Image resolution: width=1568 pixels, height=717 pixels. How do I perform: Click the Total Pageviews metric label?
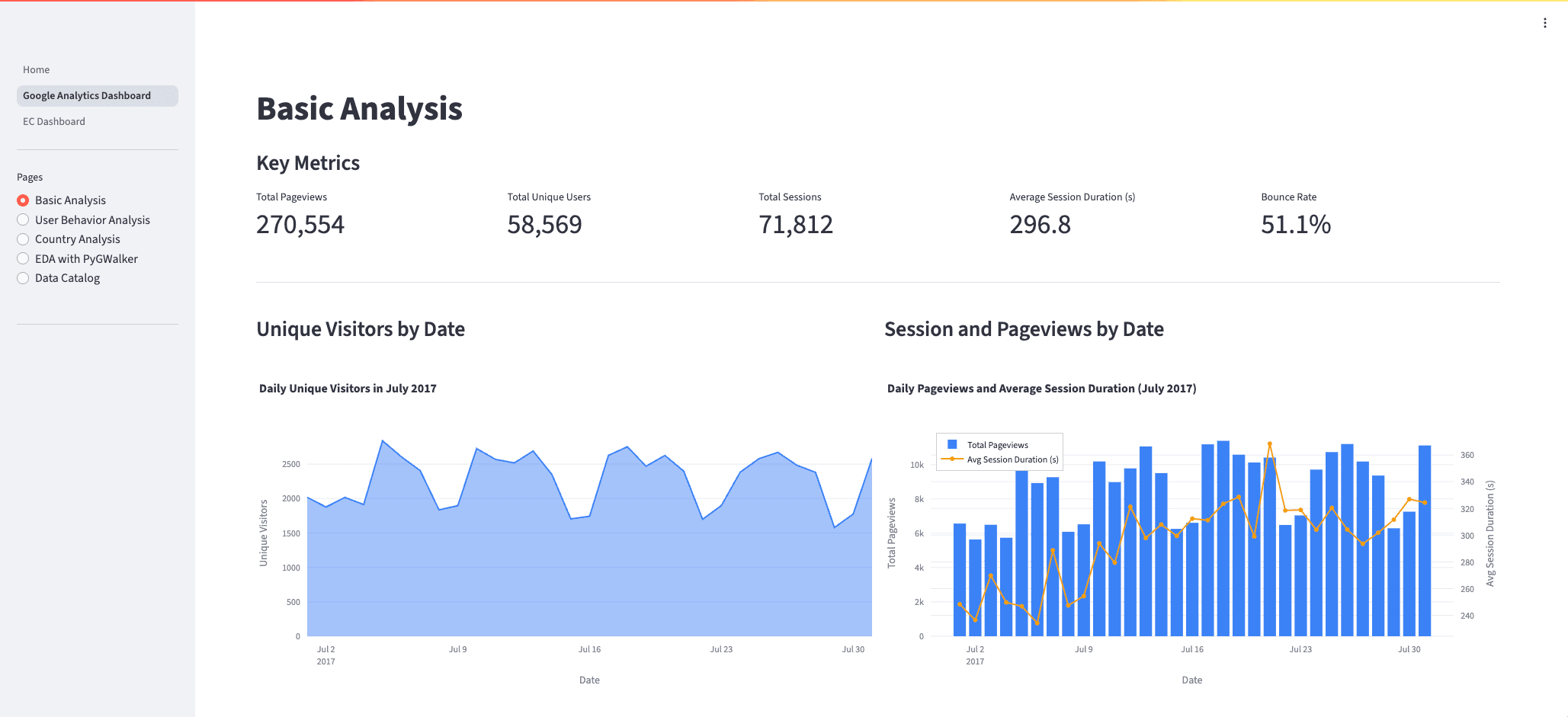[291, 197]
